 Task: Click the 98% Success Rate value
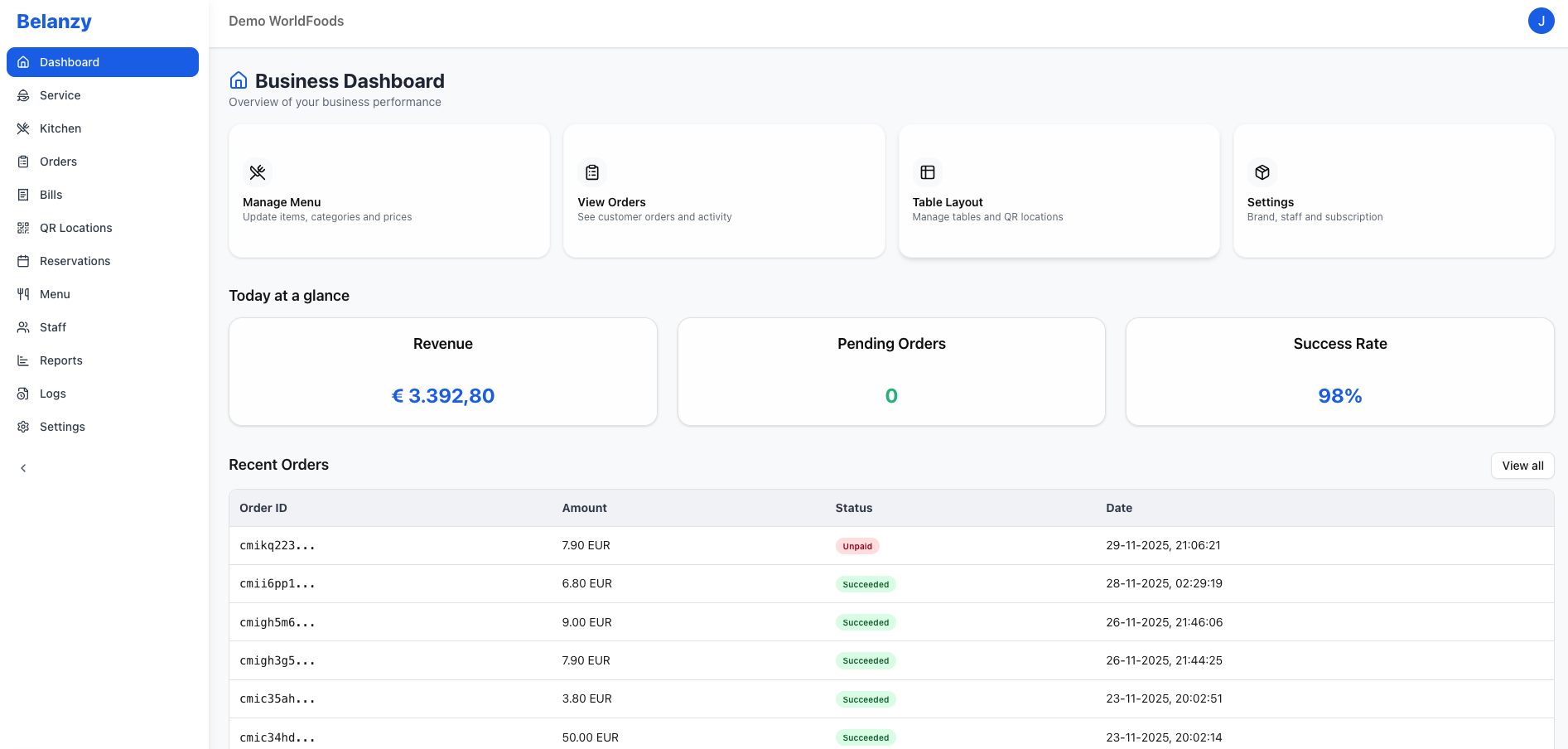(x=1340, y=395)
